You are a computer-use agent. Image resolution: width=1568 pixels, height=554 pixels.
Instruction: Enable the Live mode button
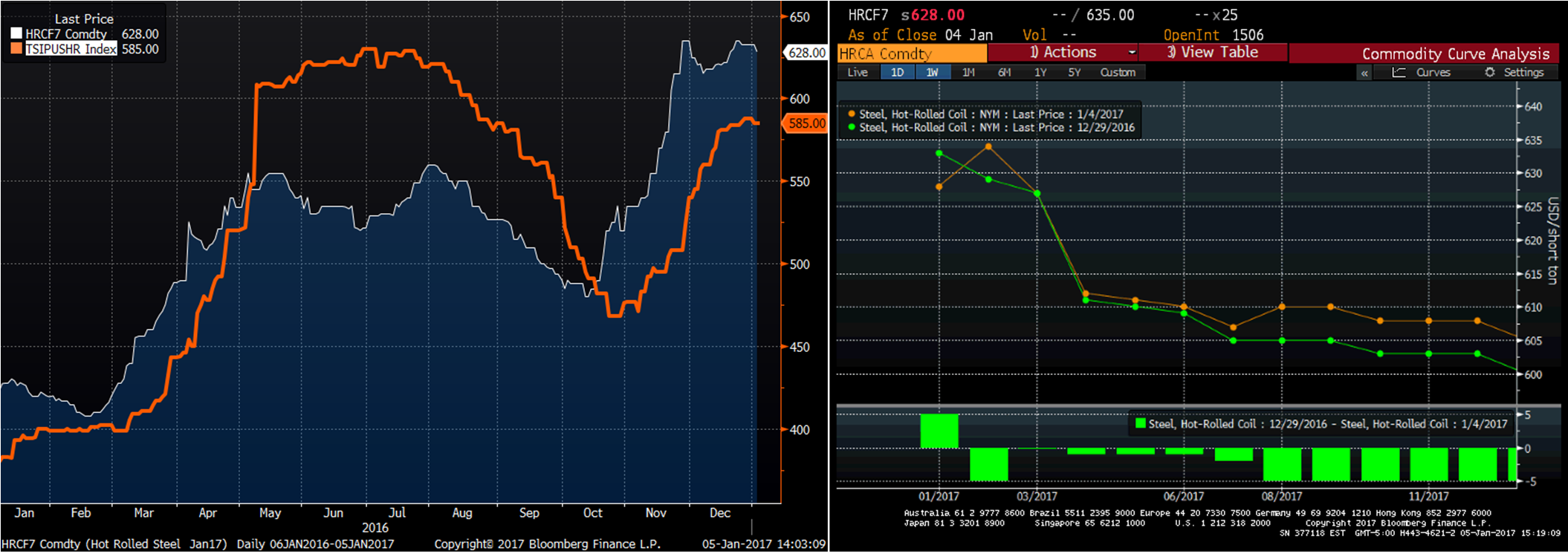(x=858, y=72)
